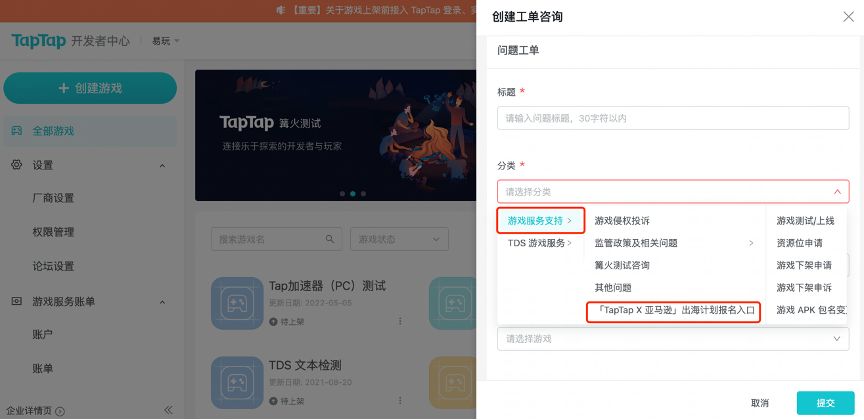864x420 pixels.
Task: Open the 游戏状态 filter dropdown
Action: point(399,239)
